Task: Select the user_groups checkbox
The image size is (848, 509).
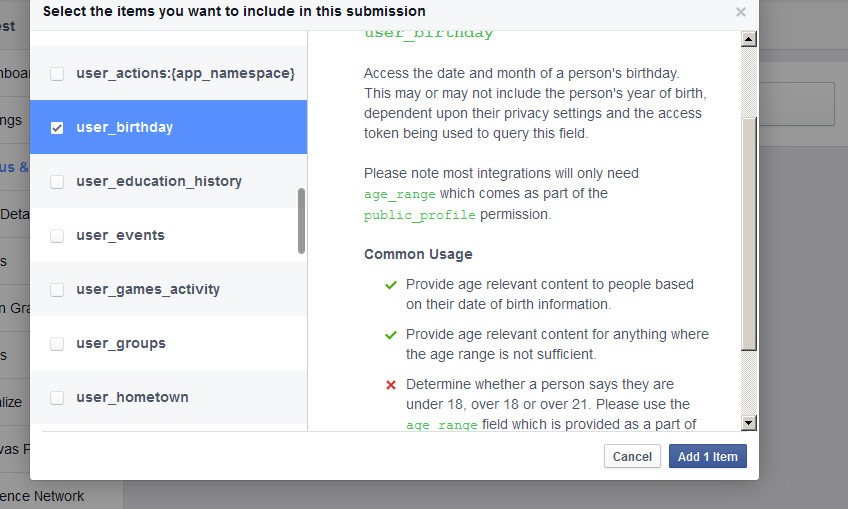Action: point(57,344)
